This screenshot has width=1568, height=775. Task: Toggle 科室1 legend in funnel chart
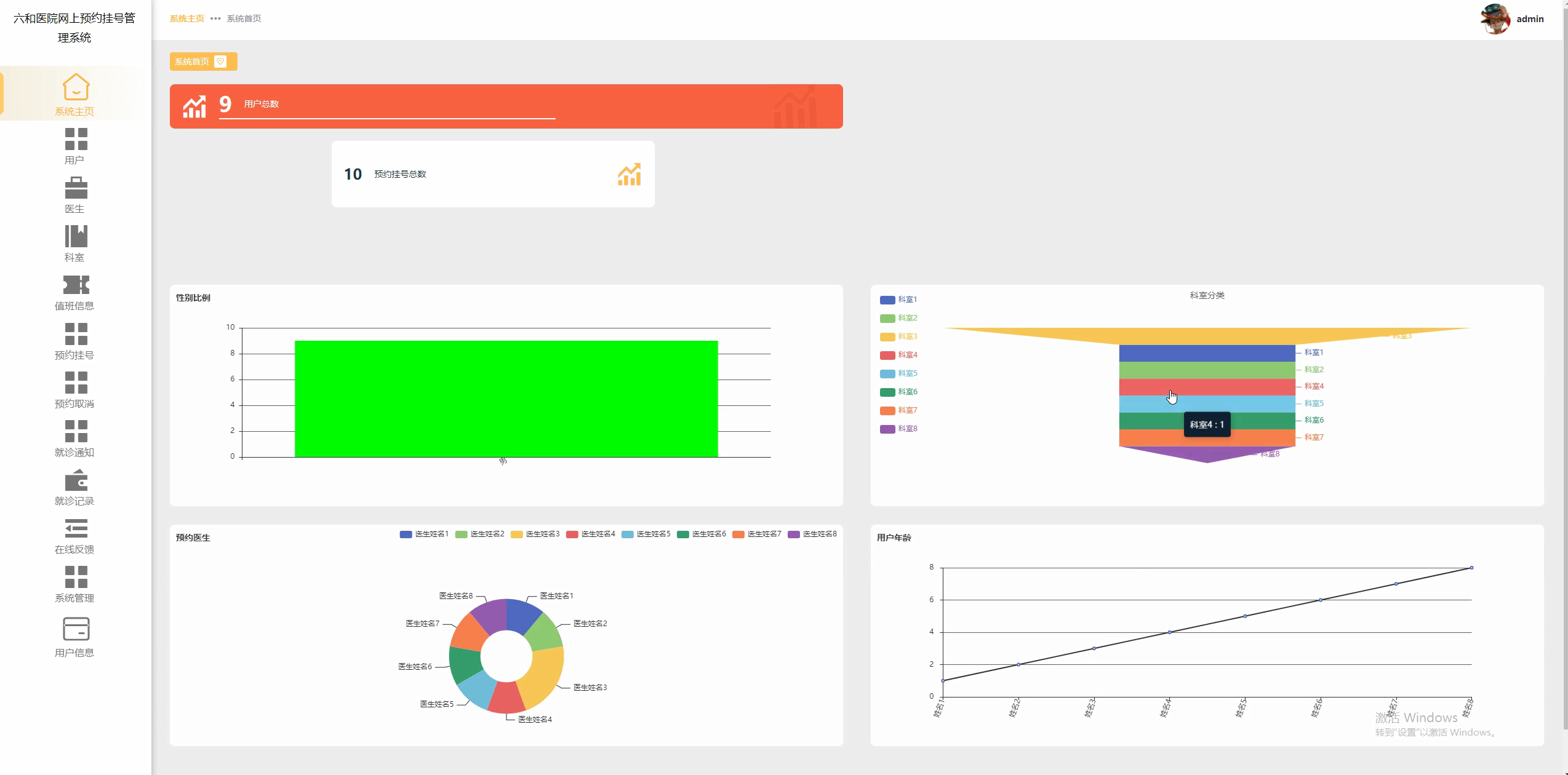pos(898,300)
